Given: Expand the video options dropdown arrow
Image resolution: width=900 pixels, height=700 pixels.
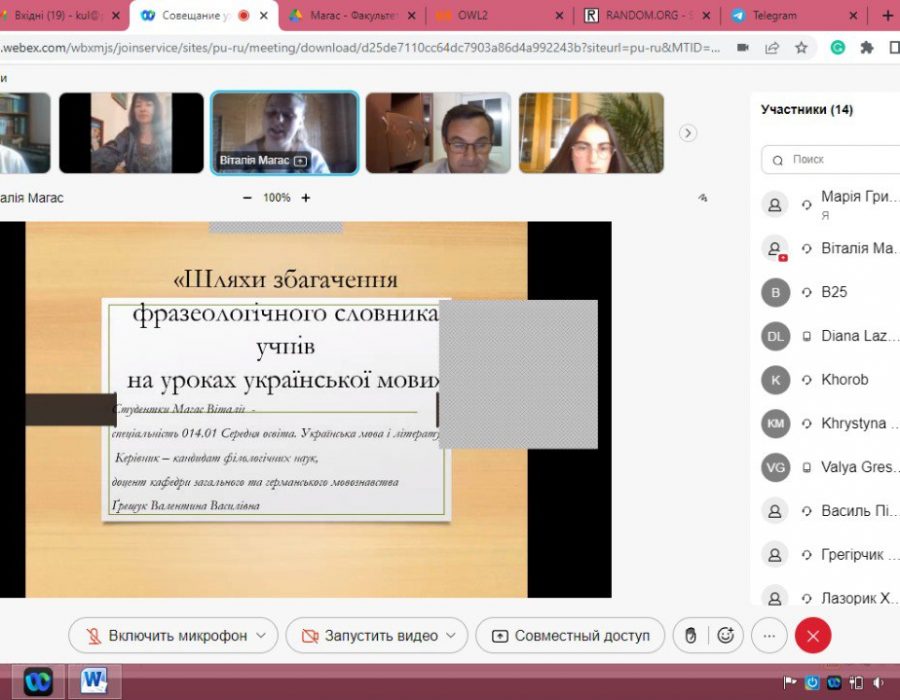Looking at the screenshot, I should [451, 635].
